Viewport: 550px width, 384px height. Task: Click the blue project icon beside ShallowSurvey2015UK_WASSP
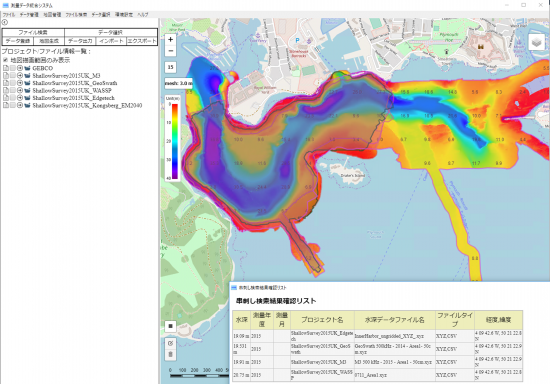(x=27, y=90)
